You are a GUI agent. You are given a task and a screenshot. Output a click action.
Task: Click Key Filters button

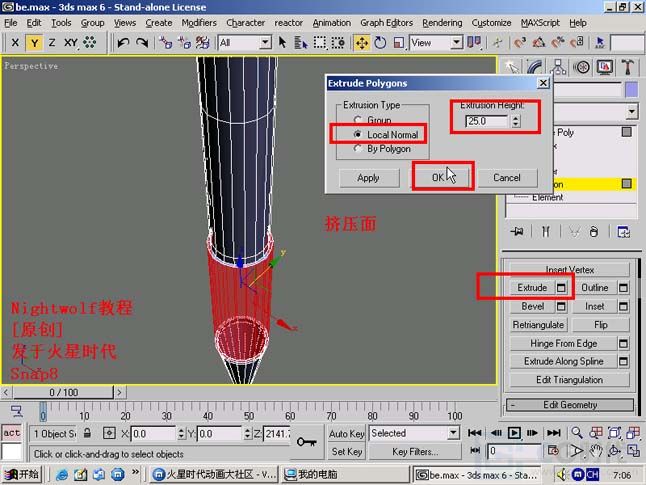tap(415, 452)
